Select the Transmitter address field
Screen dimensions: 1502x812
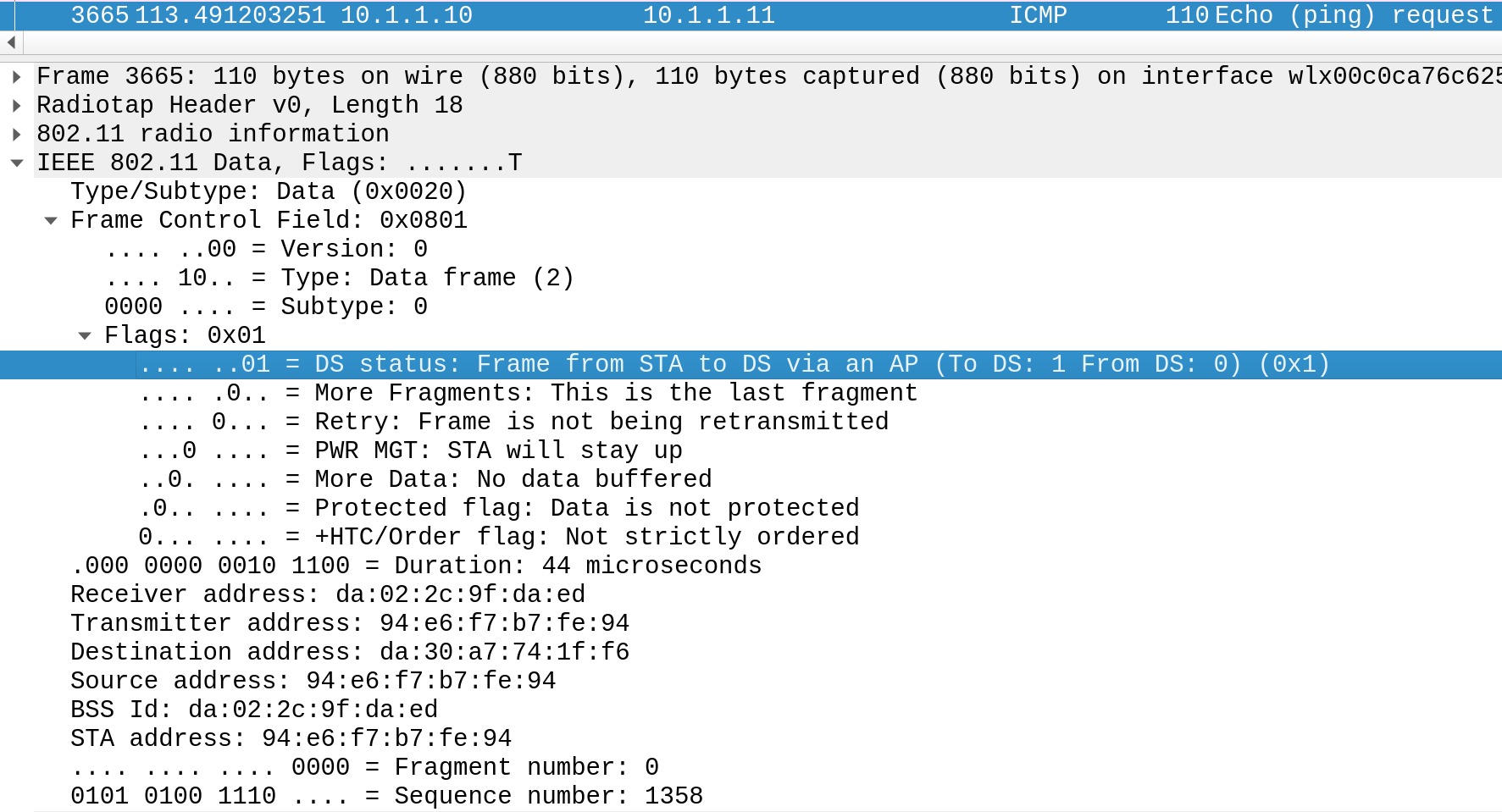point(350,623)
